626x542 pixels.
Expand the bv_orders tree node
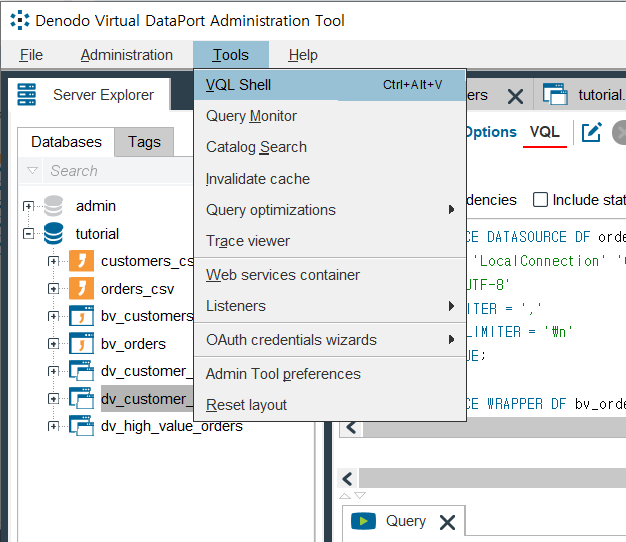53,344
